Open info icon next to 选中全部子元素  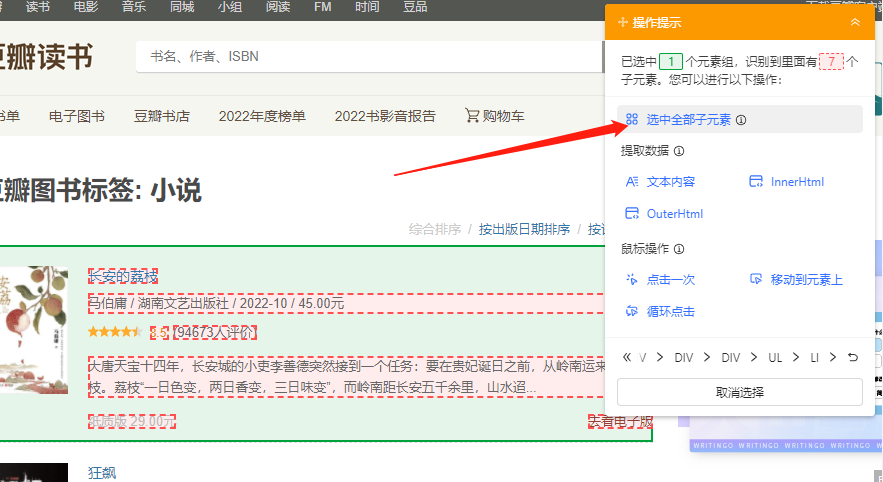[x=741, y=120]
